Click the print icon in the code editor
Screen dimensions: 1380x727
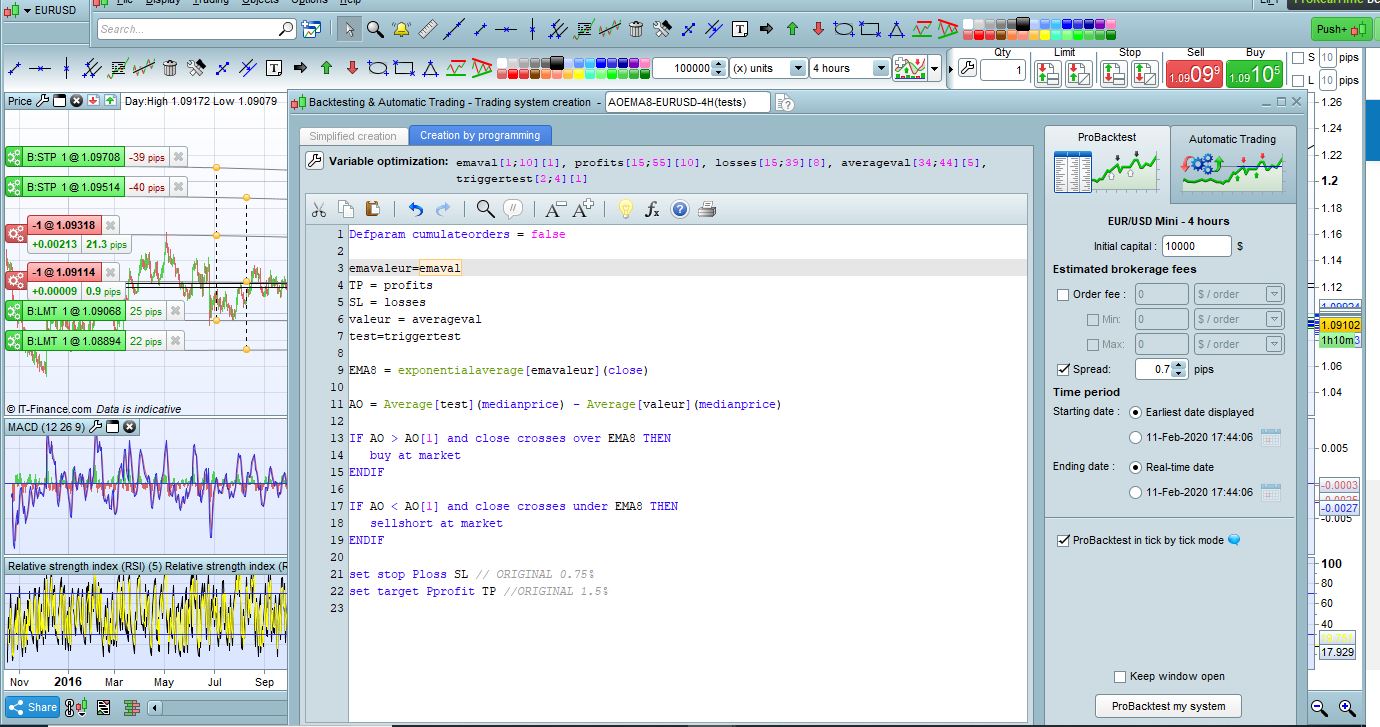pos(706,209)
